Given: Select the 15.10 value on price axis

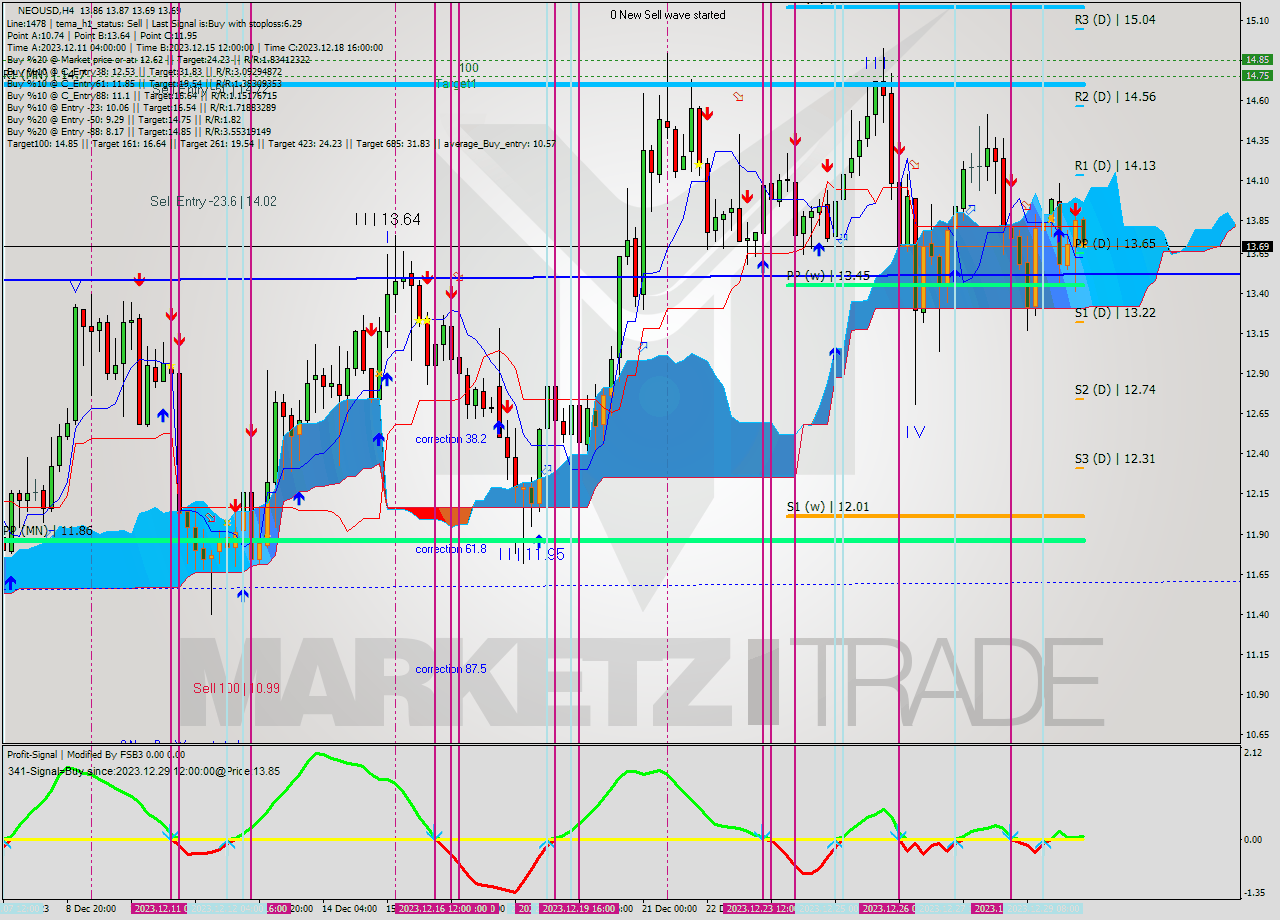Looking at the screenshot, I should (1257, 20).
